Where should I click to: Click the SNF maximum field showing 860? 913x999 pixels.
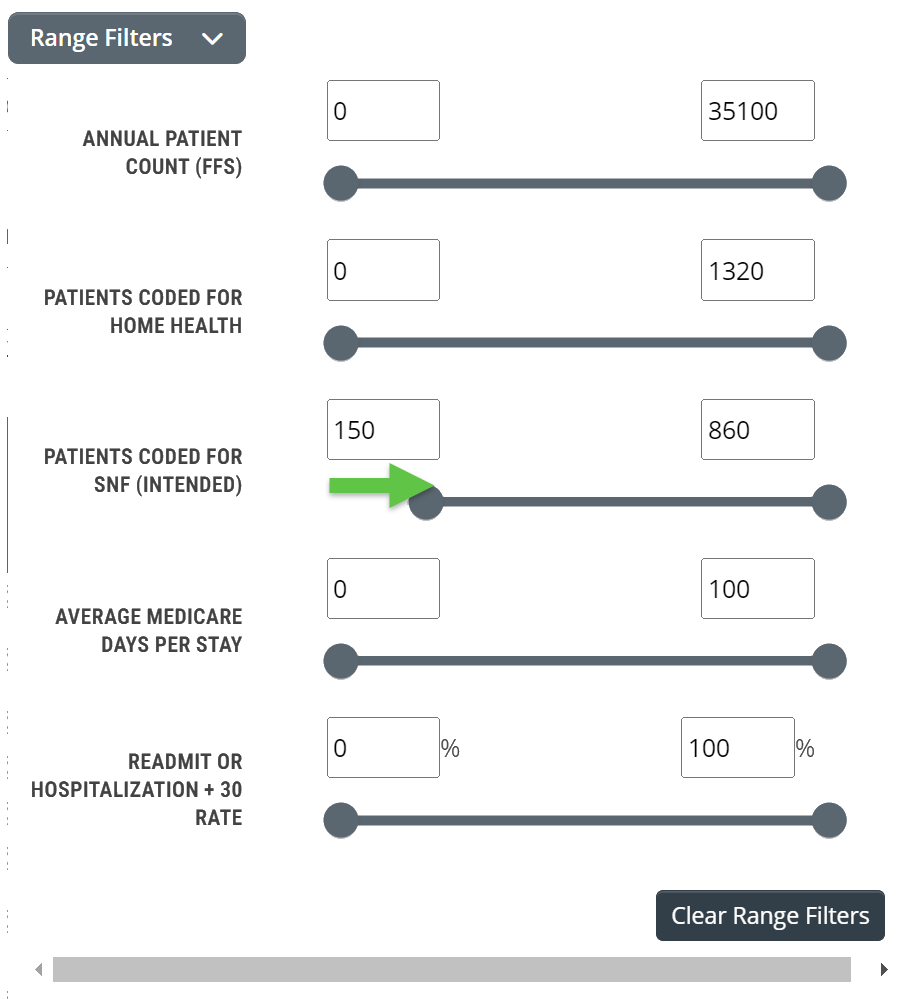[758, 429]
